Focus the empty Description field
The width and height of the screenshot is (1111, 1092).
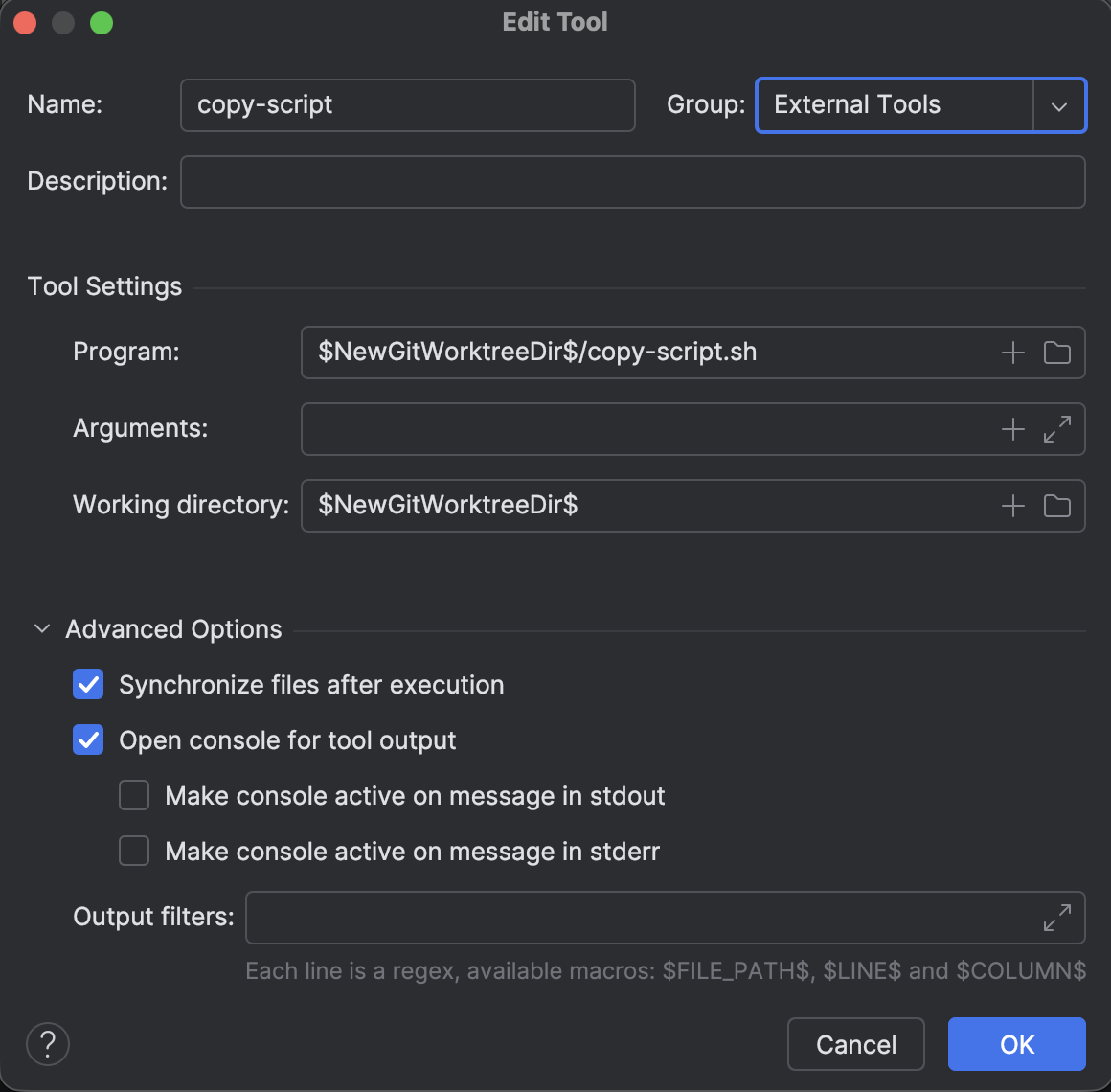point(632,181)
